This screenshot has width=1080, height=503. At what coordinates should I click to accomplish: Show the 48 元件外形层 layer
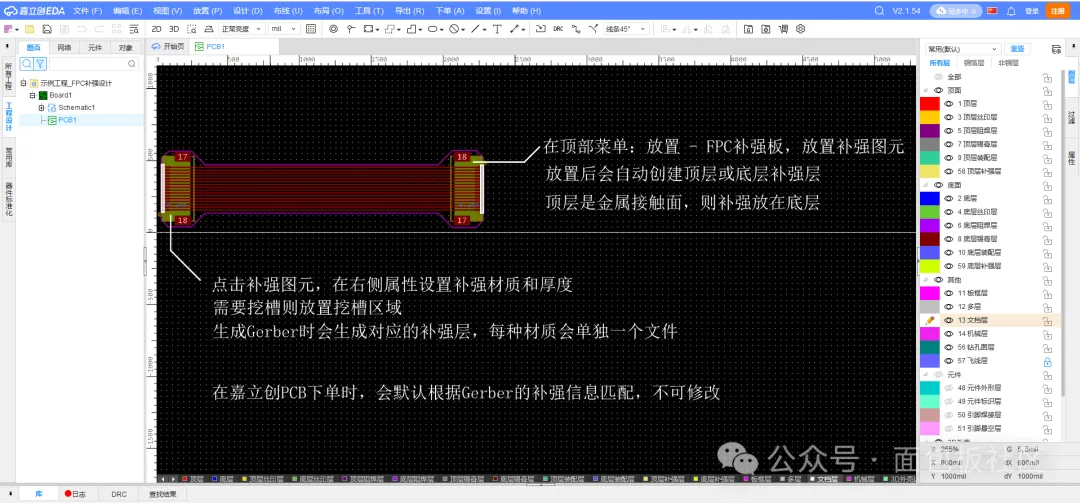click(948, 387)
